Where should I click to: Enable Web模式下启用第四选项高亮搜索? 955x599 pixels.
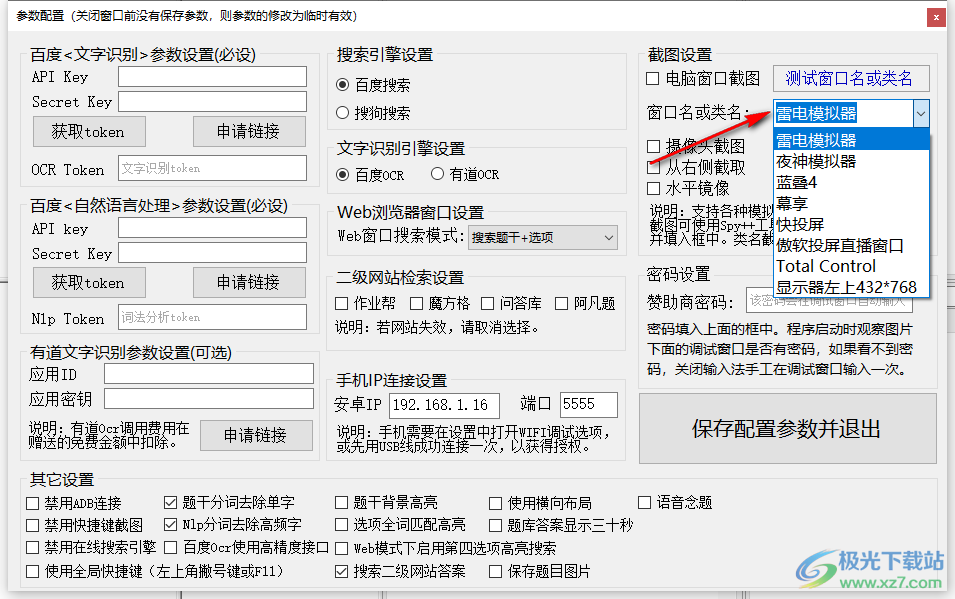(x=342, y=548)
